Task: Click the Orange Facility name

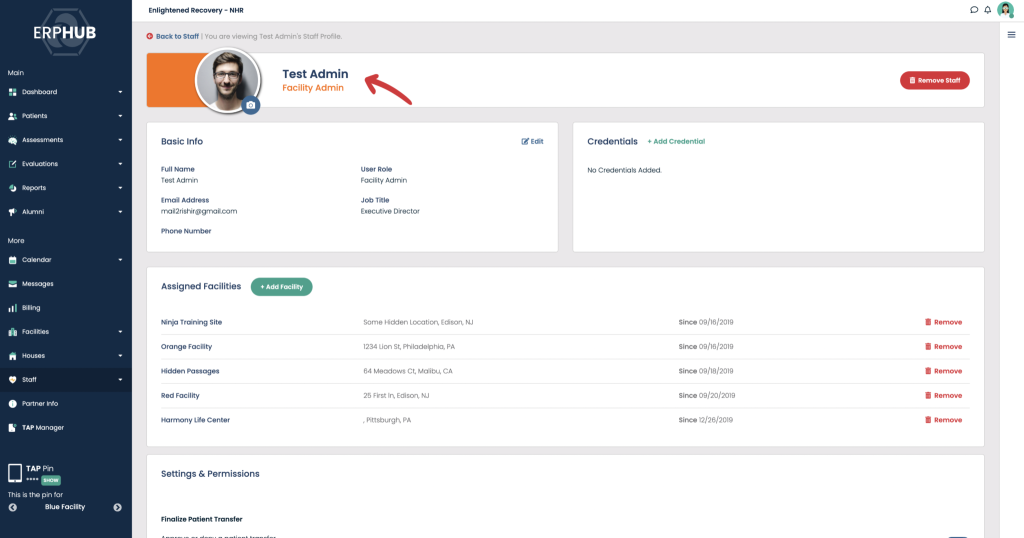Action: pos(186,347)
